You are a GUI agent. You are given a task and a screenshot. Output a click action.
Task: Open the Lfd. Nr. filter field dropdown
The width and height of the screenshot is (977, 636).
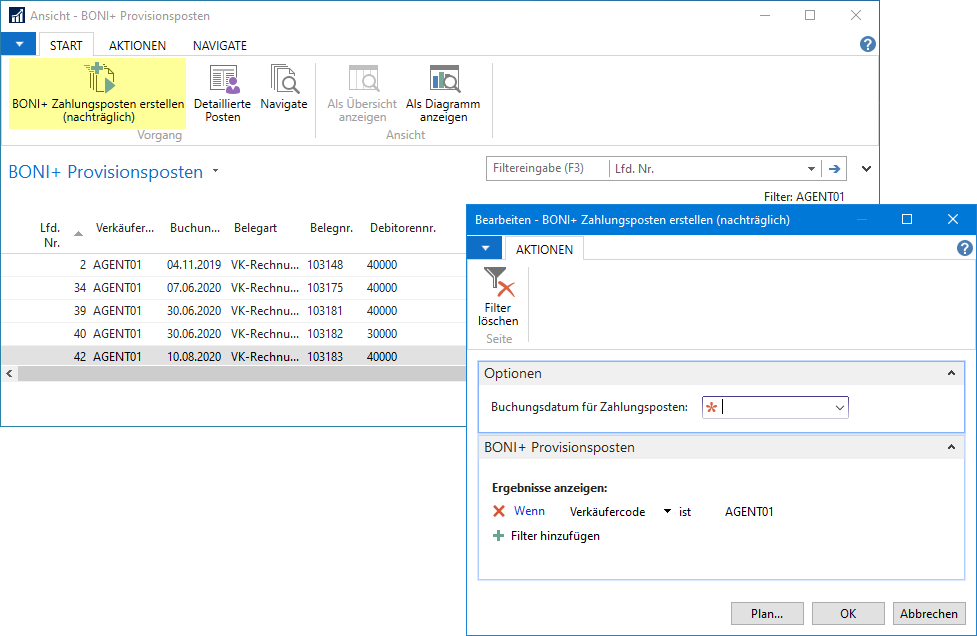point(811,169)
